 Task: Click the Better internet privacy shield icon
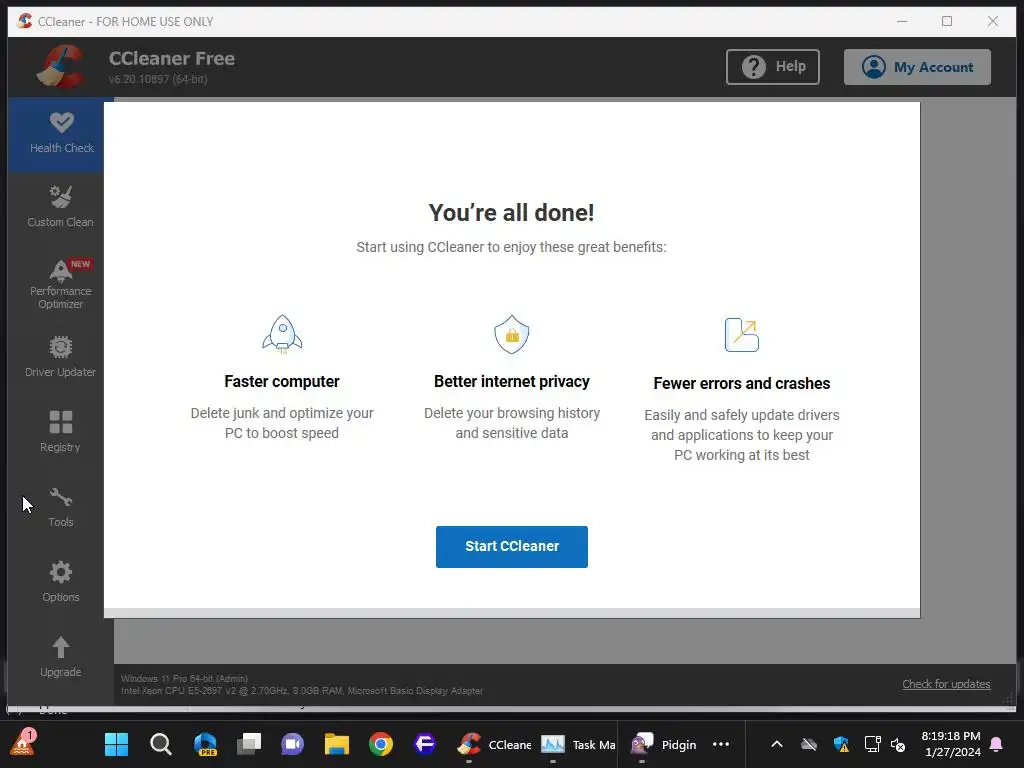tap(511, 334)
